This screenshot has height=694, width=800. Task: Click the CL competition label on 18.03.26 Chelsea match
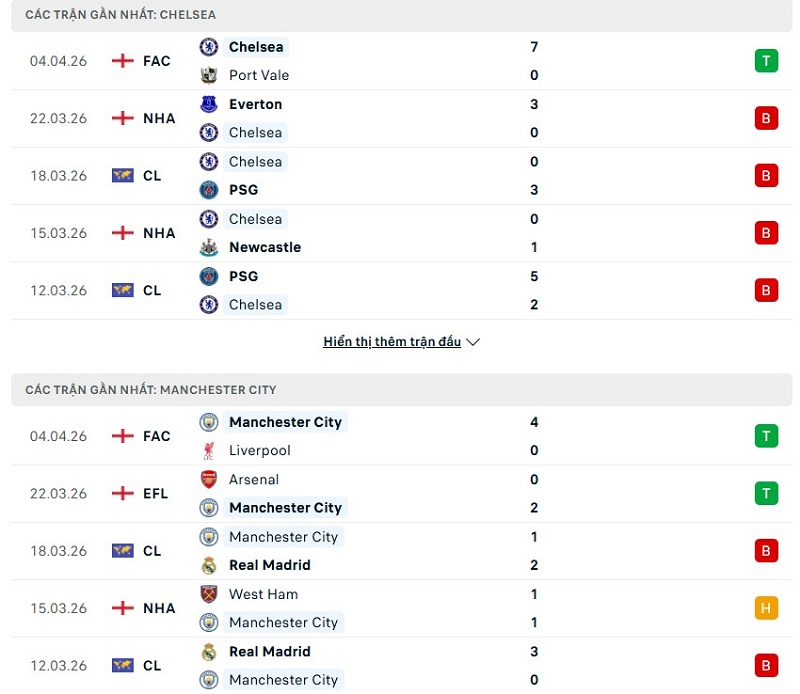[x=152, y=176]
